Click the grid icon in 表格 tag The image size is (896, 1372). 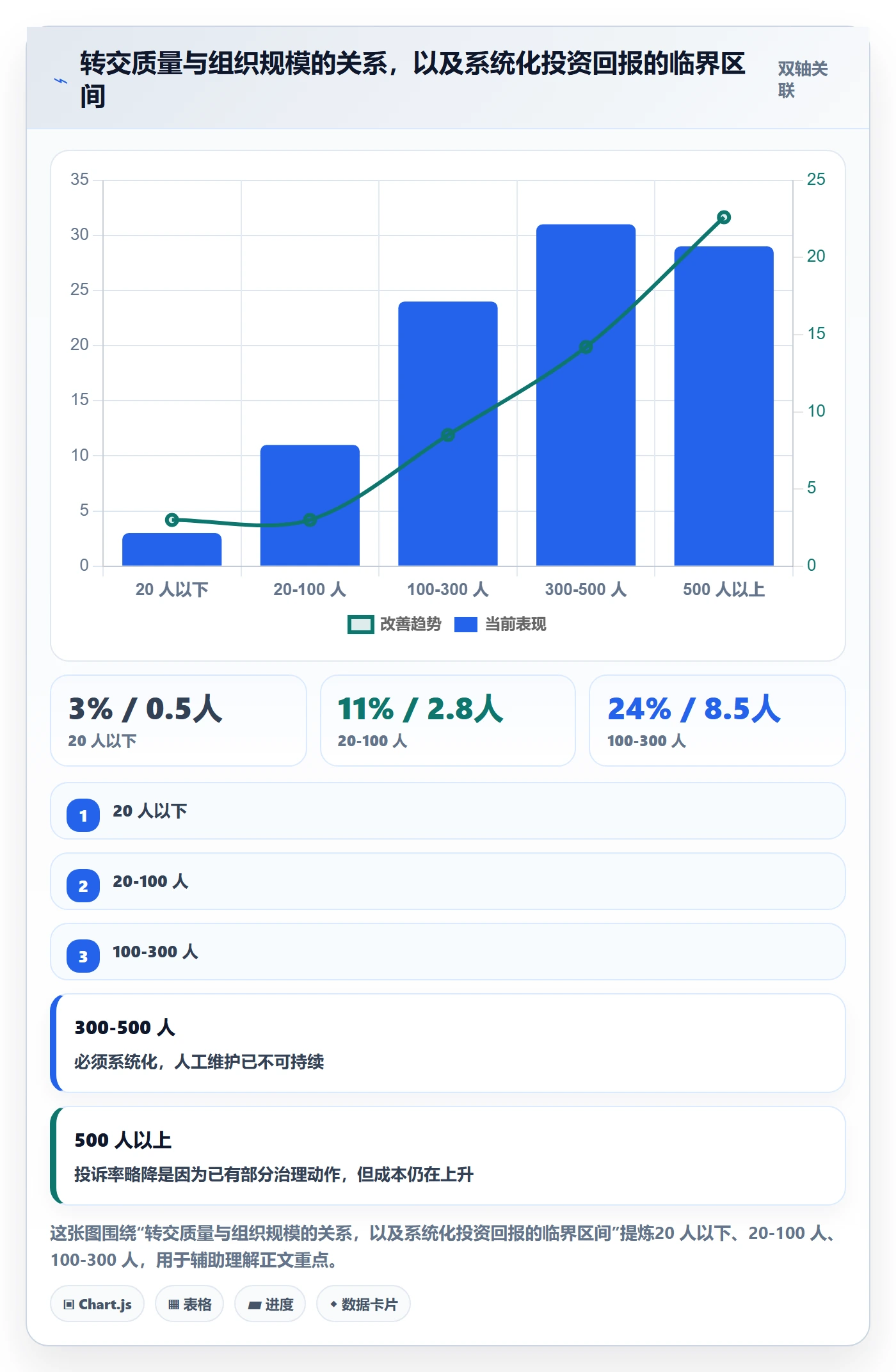tap(174, 1305)
